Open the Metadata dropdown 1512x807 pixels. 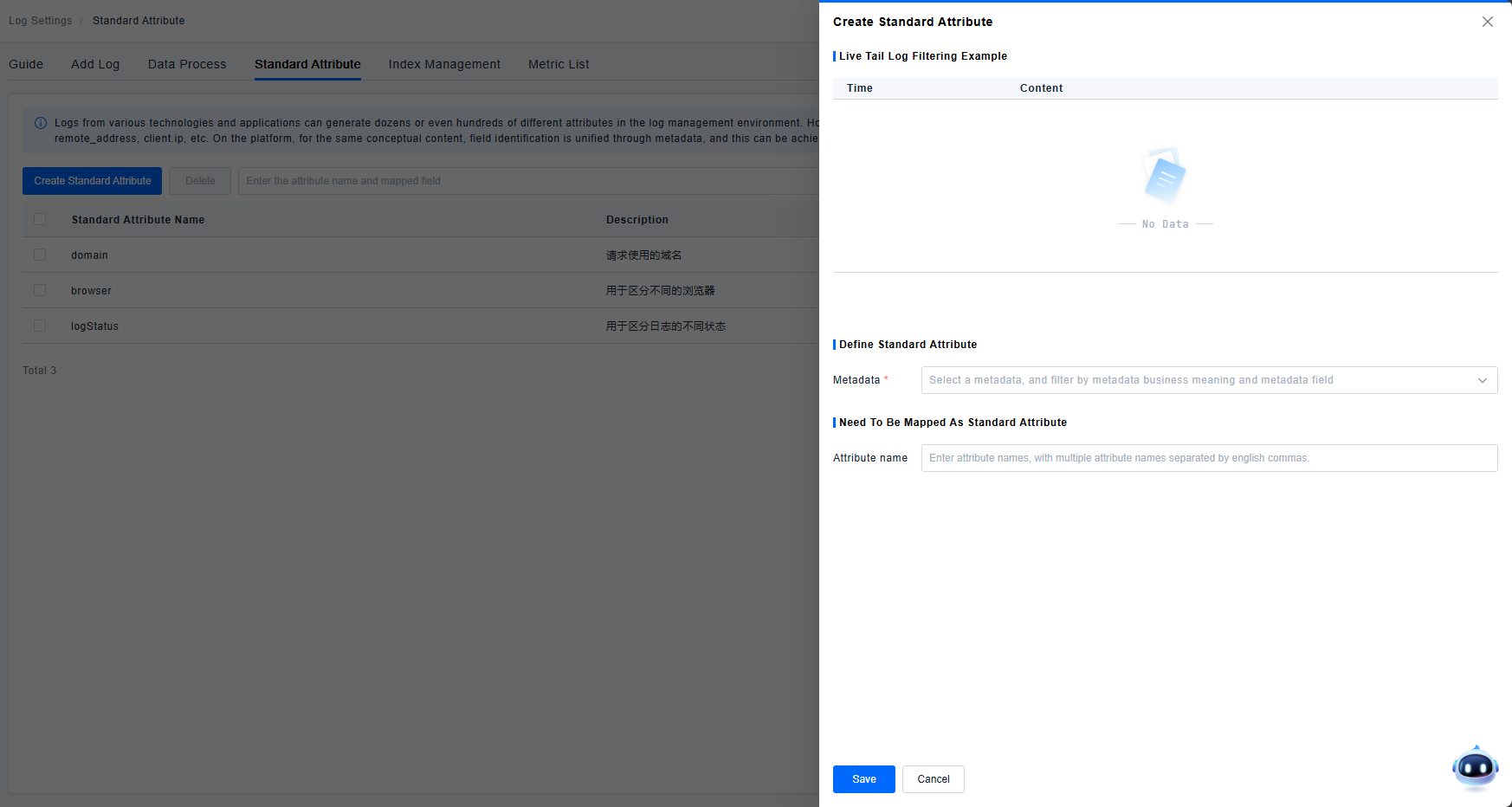(x=1195, y=380)
